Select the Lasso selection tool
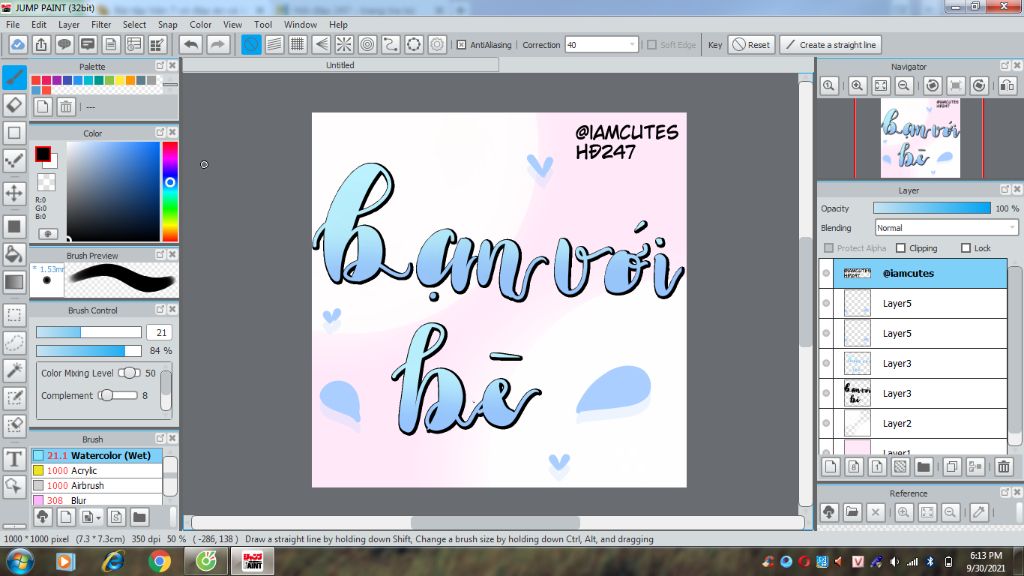 pyautogui.click(x=14, y=342)
